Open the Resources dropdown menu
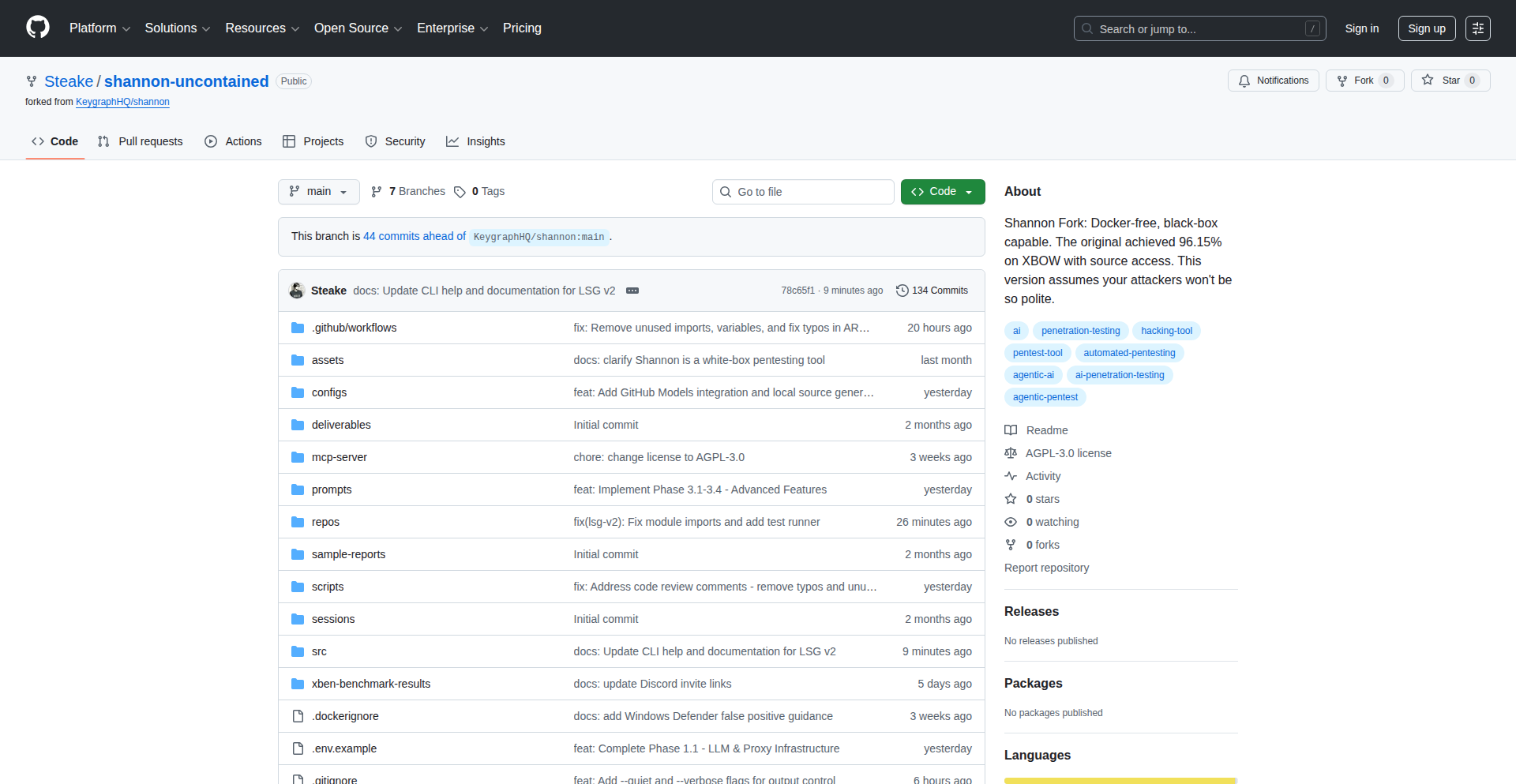Viewport: 1516px width, 784px height. (x=261, y=28)
